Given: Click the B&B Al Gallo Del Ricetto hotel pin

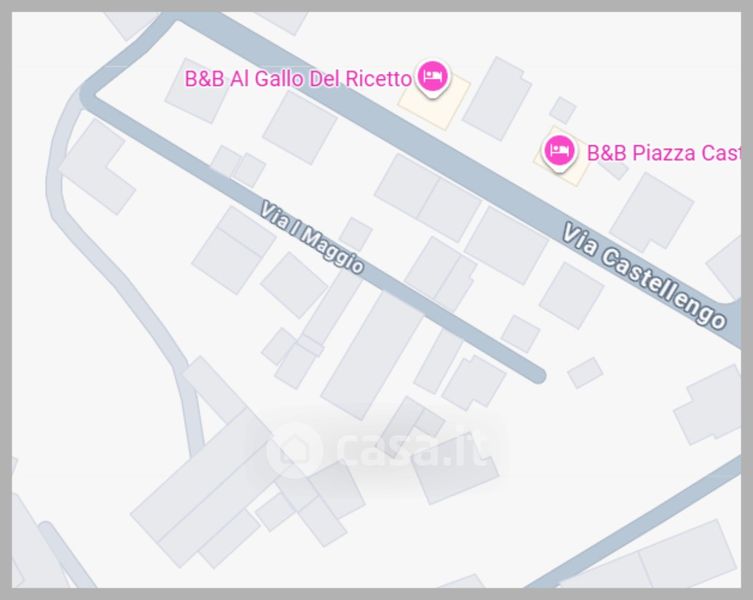Looking at the screenshot, I should [433, 78].
